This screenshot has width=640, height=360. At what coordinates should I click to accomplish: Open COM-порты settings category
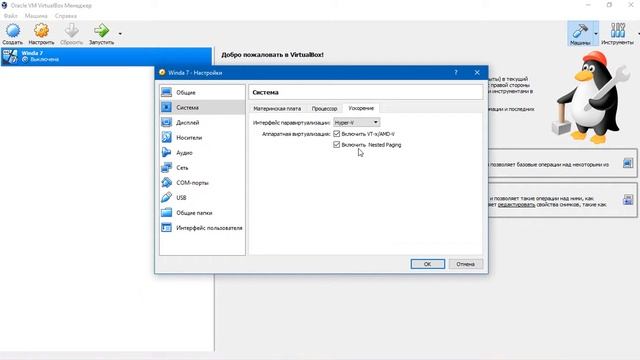[202, 183]
